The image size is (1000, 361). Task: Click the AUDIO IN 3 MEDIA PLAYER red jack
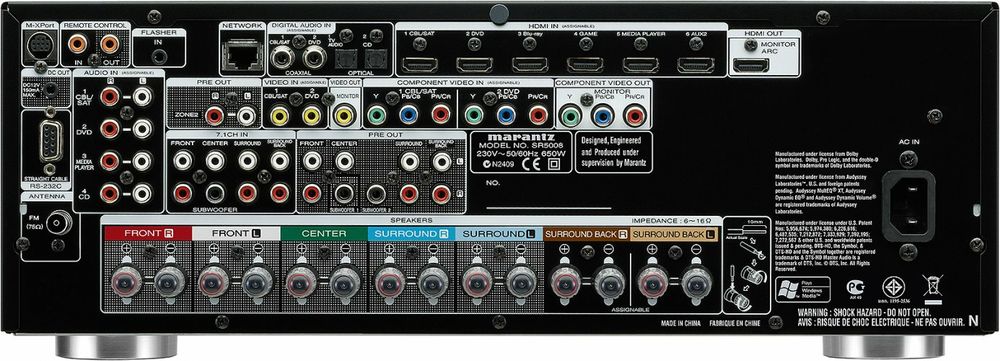(110, 161)
